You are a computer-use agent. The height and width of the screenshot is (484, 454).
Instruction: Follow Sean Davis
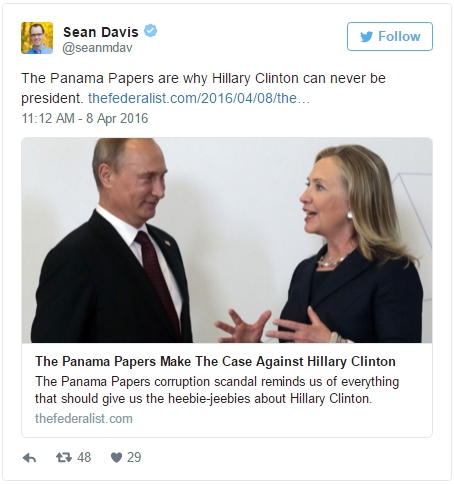point(390,37)
